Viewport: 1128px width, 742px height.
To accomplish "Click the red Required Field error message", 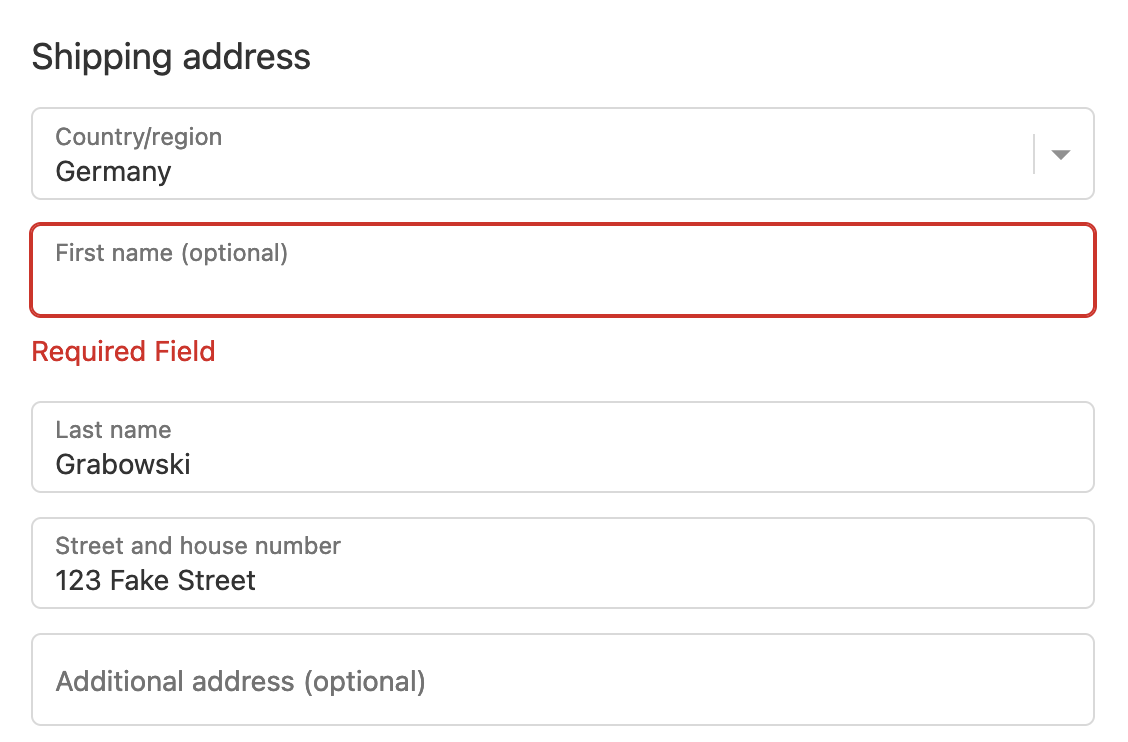I will (123, 352).
